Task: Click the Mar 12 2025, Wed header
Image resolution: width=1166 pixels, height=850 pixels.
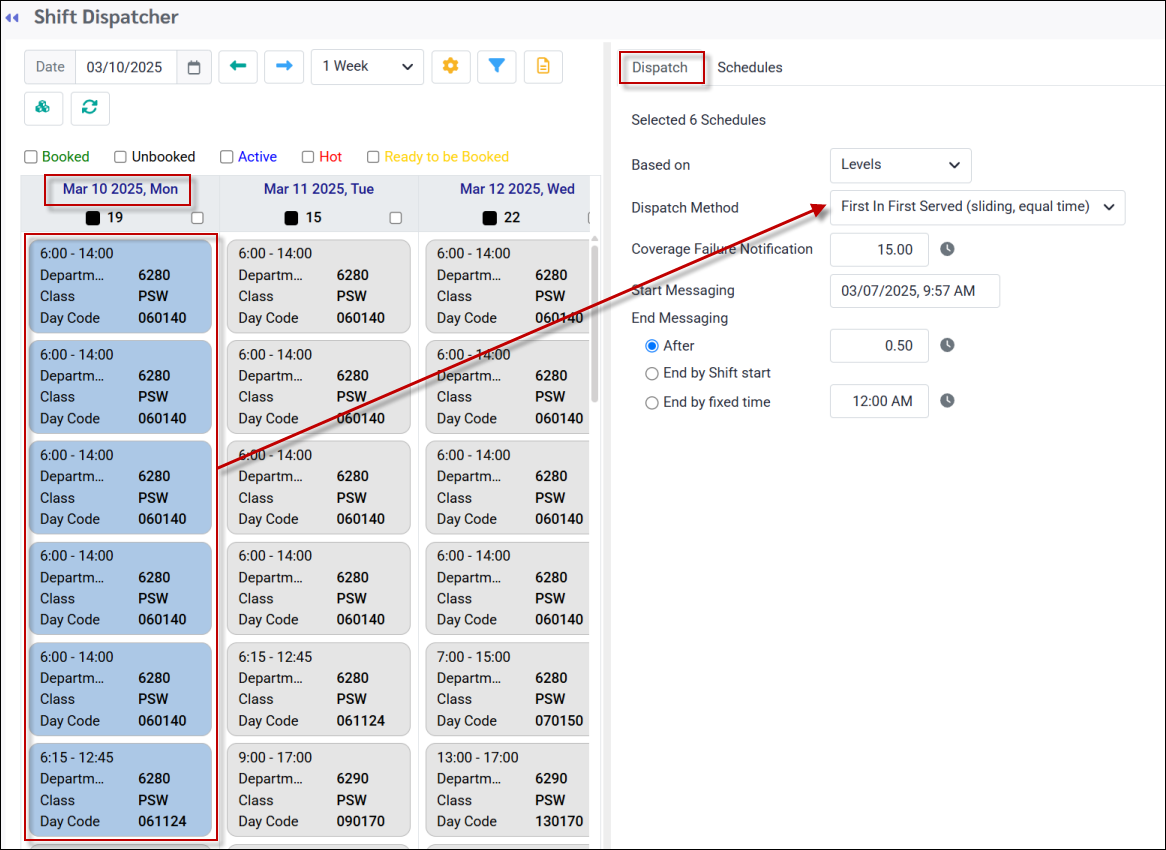Action: (518, 190)
